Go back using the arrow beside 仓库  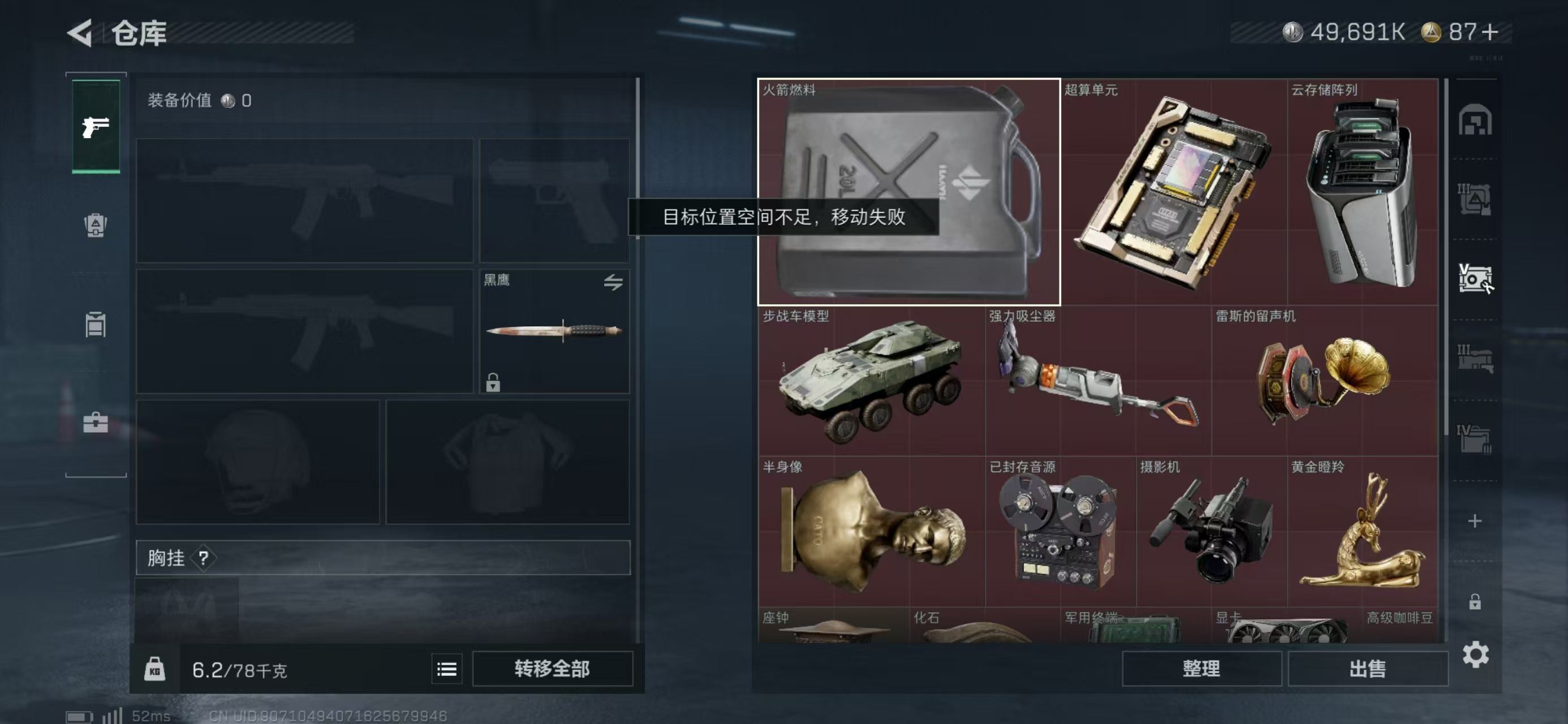pos(80,32)
